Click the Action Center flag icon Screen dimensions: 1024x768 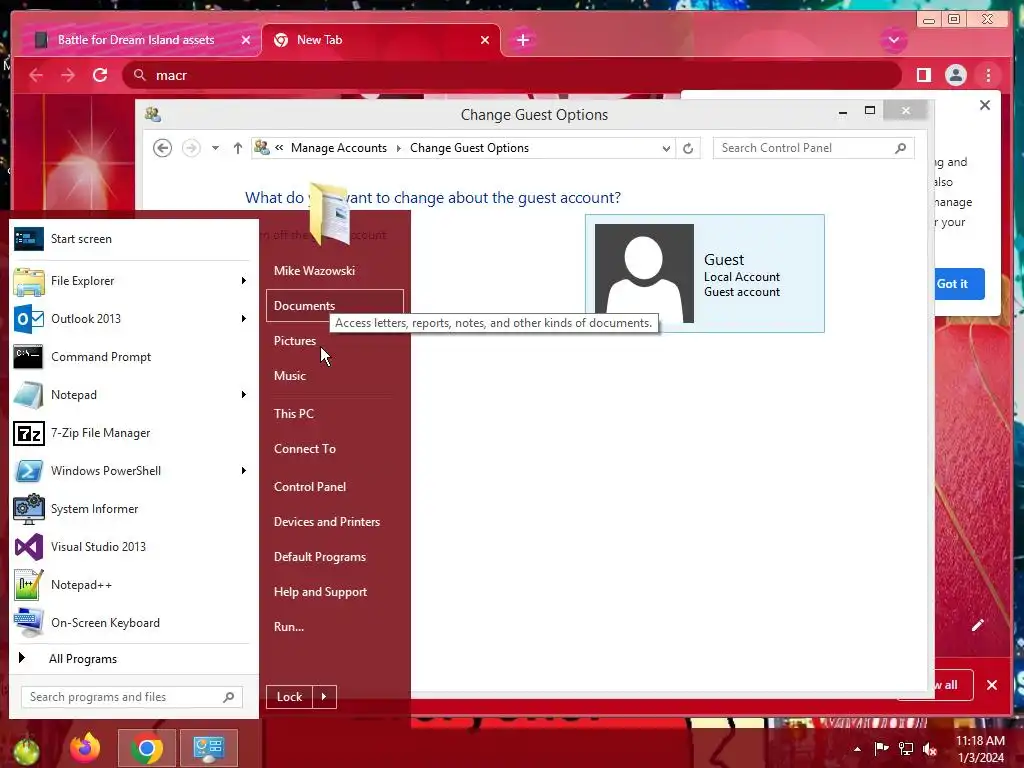(882, 749)
